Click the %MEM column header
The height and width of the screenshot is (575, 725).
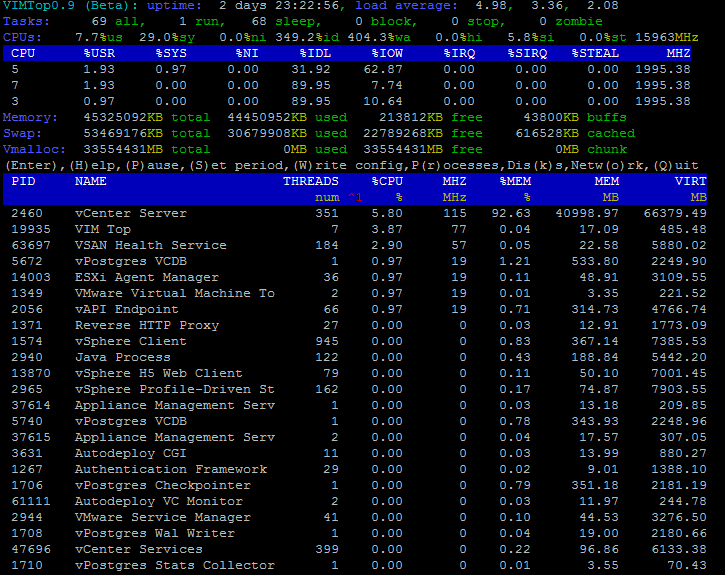(x=515, y=181)
